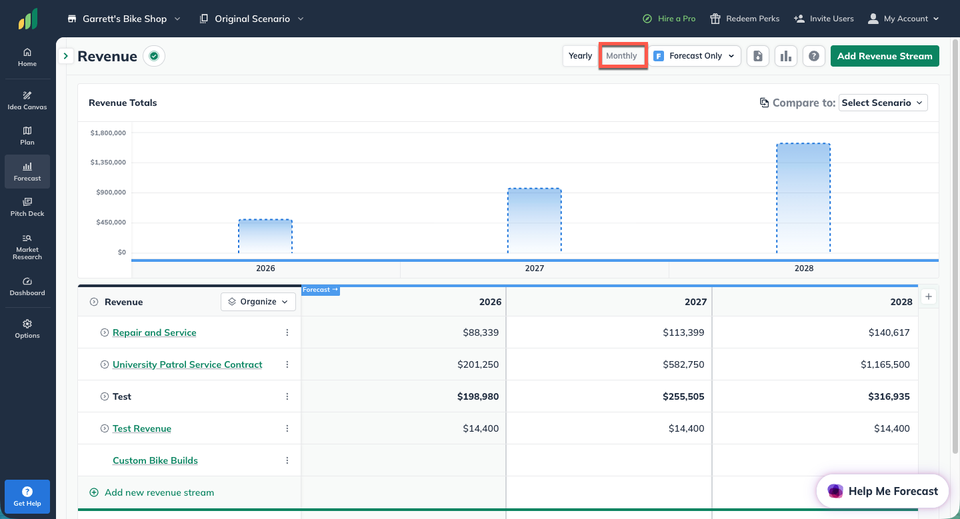Open the Home sidebar item
The height and width of the screenshot is (519, 960).
tap(27, 57)
